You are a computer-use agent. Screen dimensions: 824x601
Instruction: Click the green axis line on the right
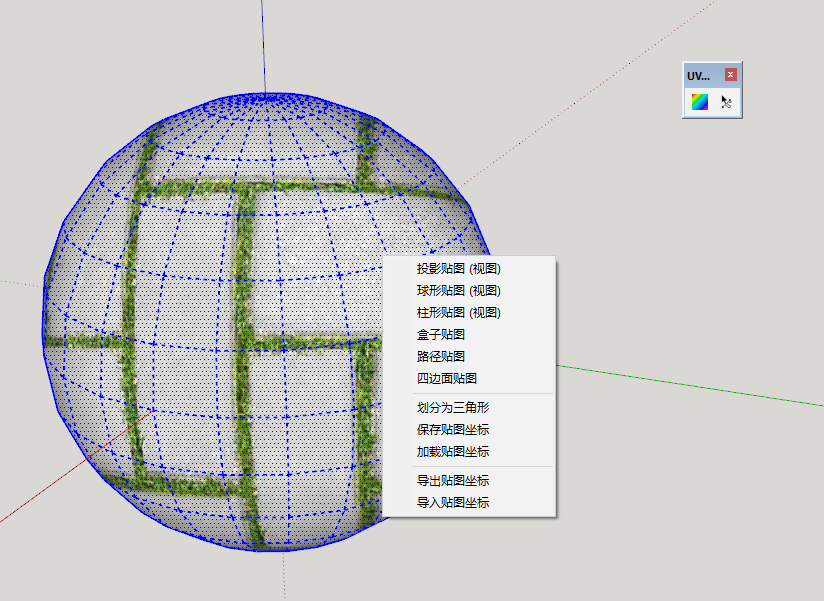tap(700, 386)
